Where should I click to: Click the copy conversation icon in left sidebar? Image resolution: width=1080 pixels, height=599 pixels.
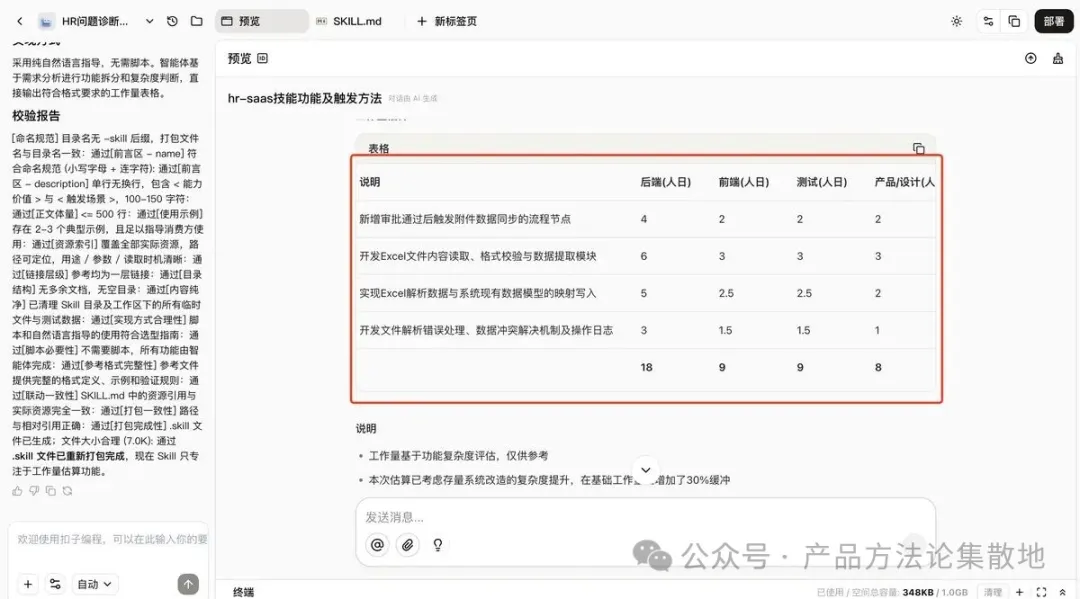50,490
